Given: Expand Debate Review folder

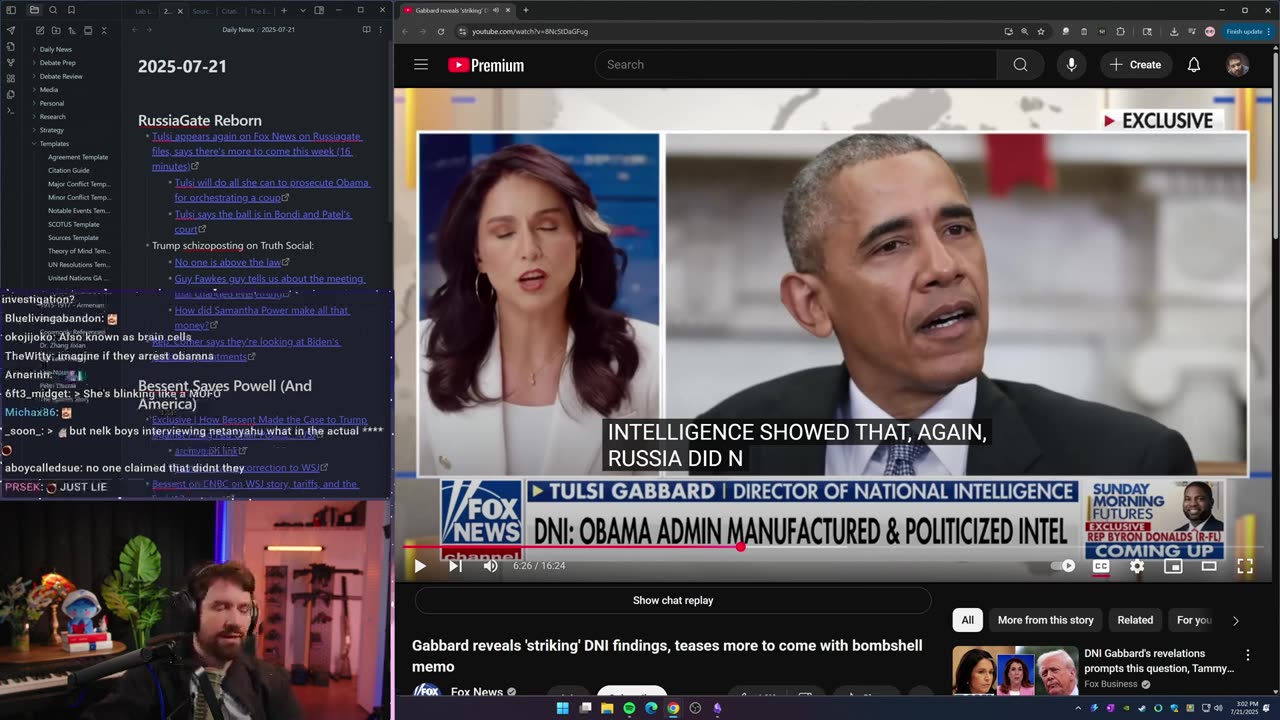Looking at the screenshot, I should click(61, 76).
